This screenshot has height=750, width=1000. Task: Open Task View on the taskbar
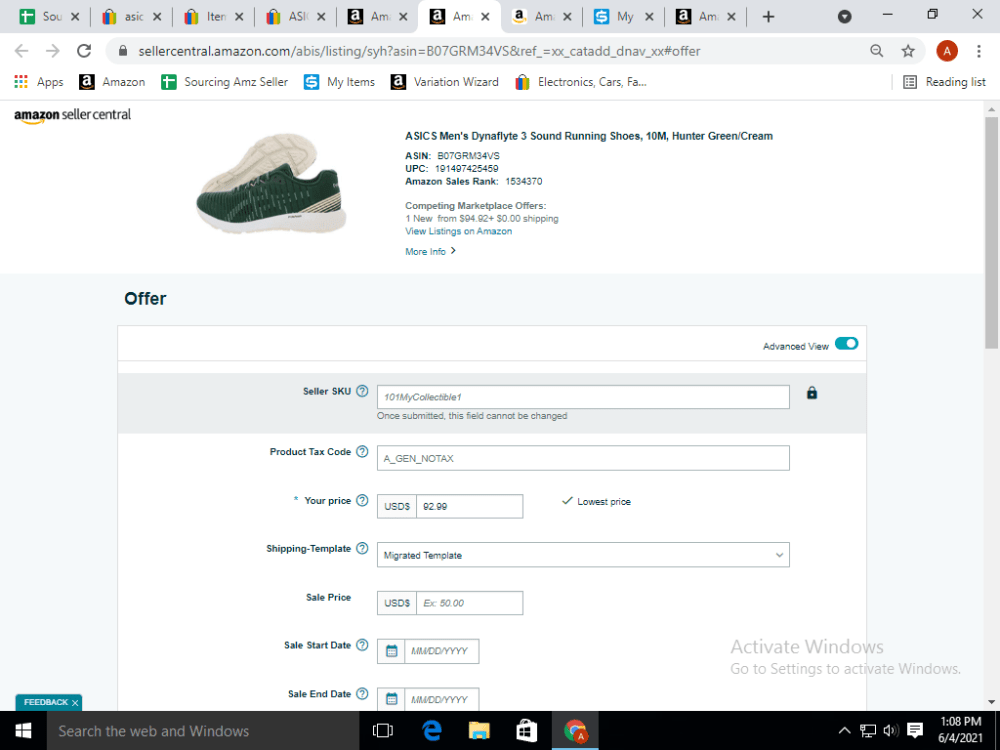tap(383, 731)
